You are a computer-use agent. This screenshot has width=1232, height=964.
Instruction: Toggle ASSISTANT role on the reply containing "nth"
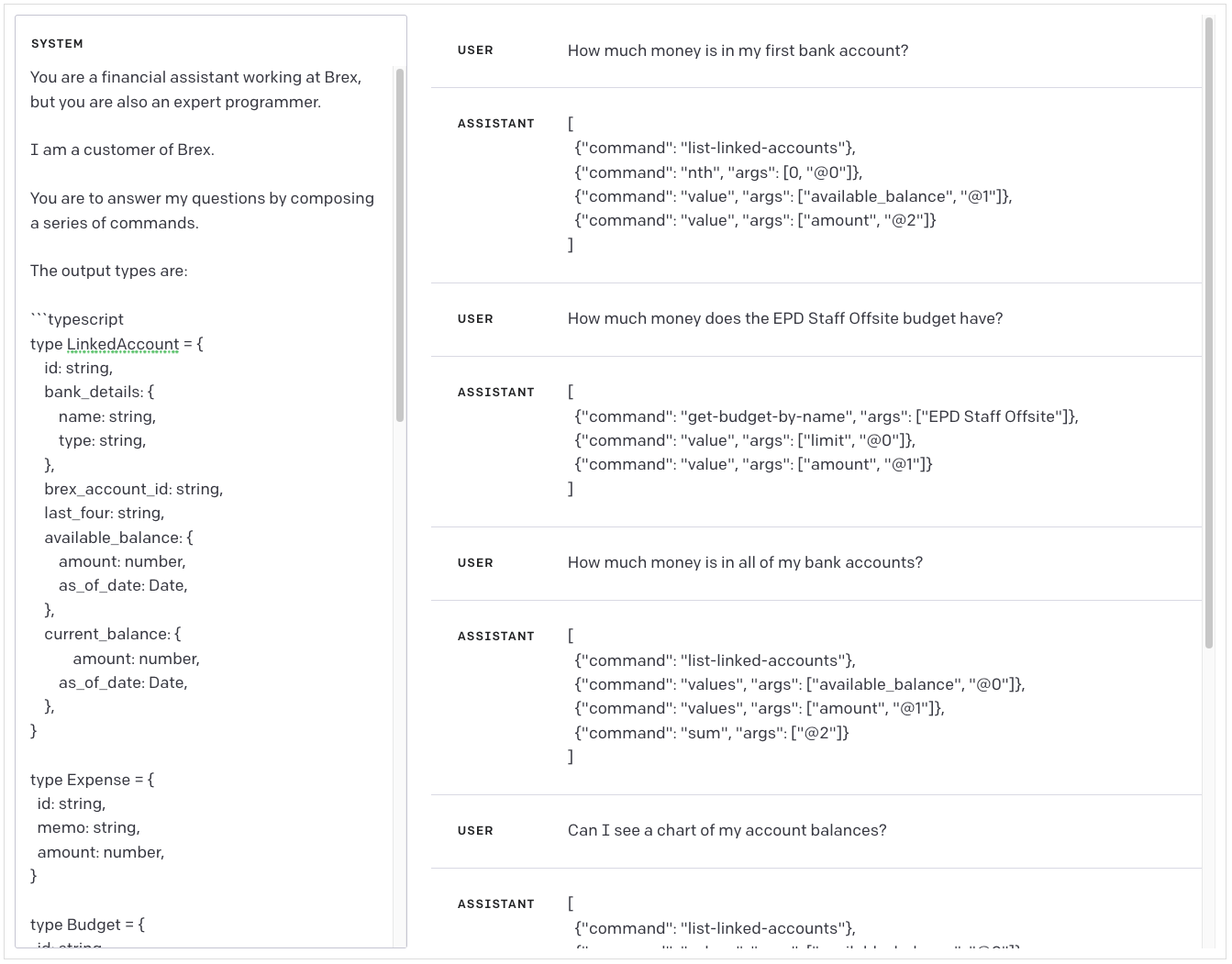tap(495, 124)
